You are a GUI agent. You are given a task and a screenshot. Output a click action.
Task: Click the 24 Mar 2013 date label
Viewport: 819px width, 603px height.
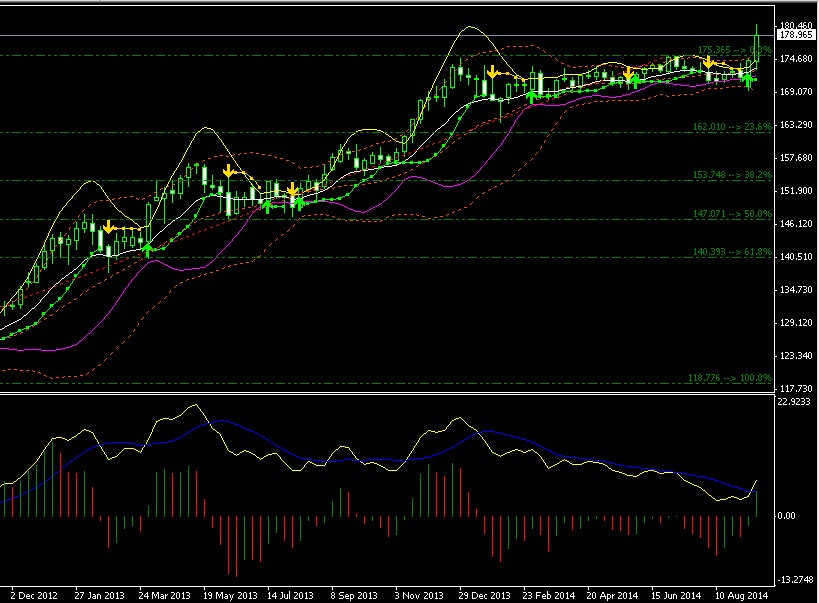pos(165,595)
